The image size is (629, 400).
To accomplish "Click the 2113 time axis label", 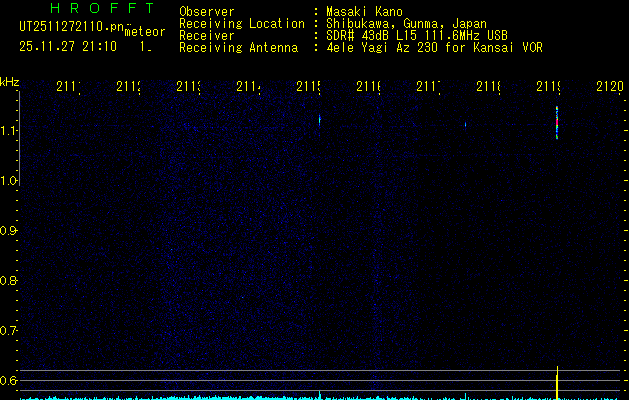I will click(x=189, y=86).
